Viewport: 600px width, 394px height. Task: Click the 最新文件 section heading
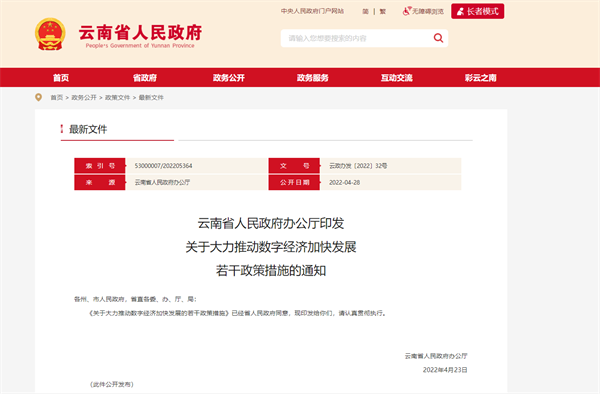coord(88,129)
